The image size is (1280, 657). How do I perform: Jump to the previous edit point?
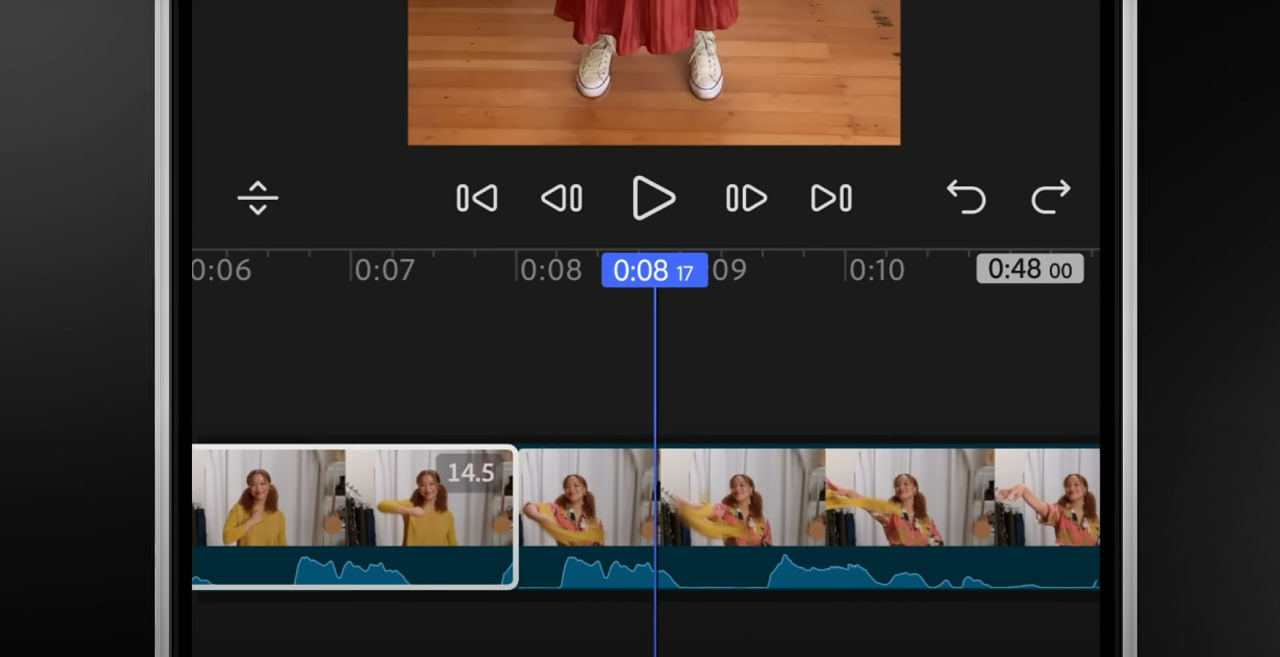(476, 198)
